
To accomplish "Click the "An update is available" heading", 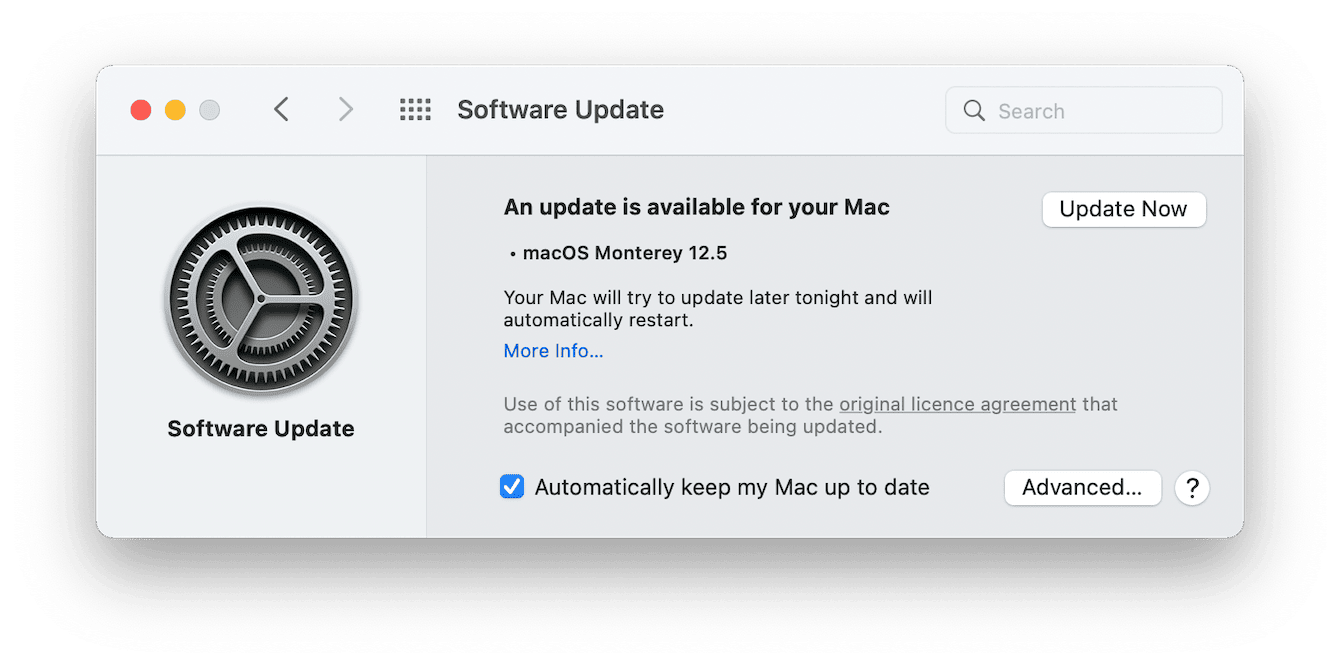I will [x=696, y=207].
